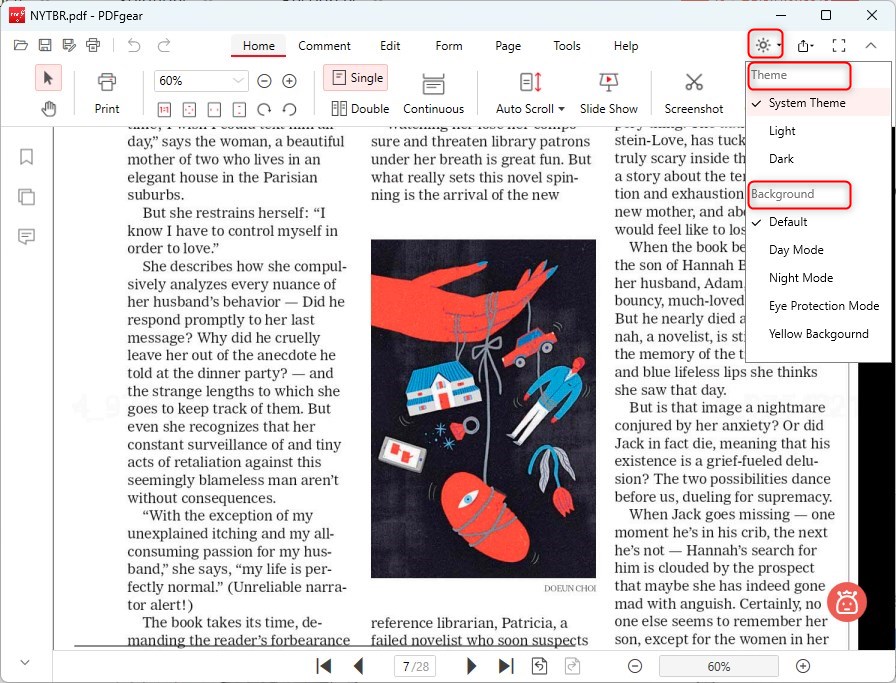This screenshot has width=896, height=683.
Task: Enable Continuous scrolling view
Action: point(433,93)
